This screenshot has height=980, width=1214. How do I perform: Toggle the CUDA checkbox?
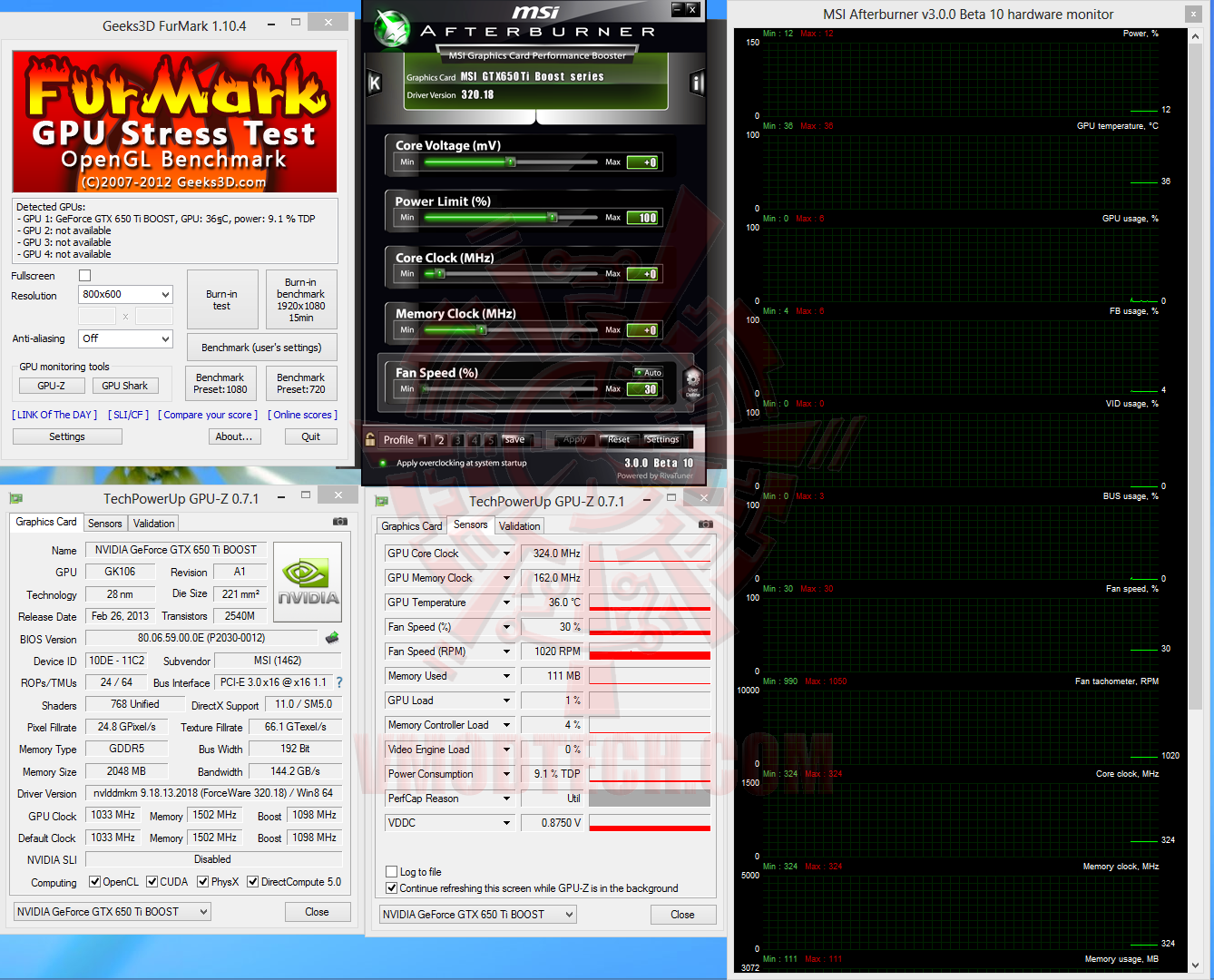pyautogui.click(x=152, y=882)
